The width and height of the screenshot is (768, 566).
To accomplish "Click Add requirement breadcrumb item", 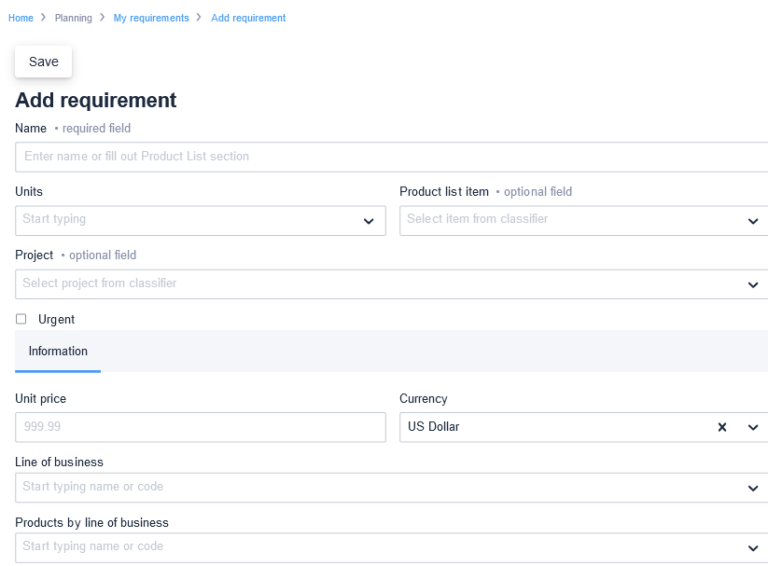I will click(248, 18).
